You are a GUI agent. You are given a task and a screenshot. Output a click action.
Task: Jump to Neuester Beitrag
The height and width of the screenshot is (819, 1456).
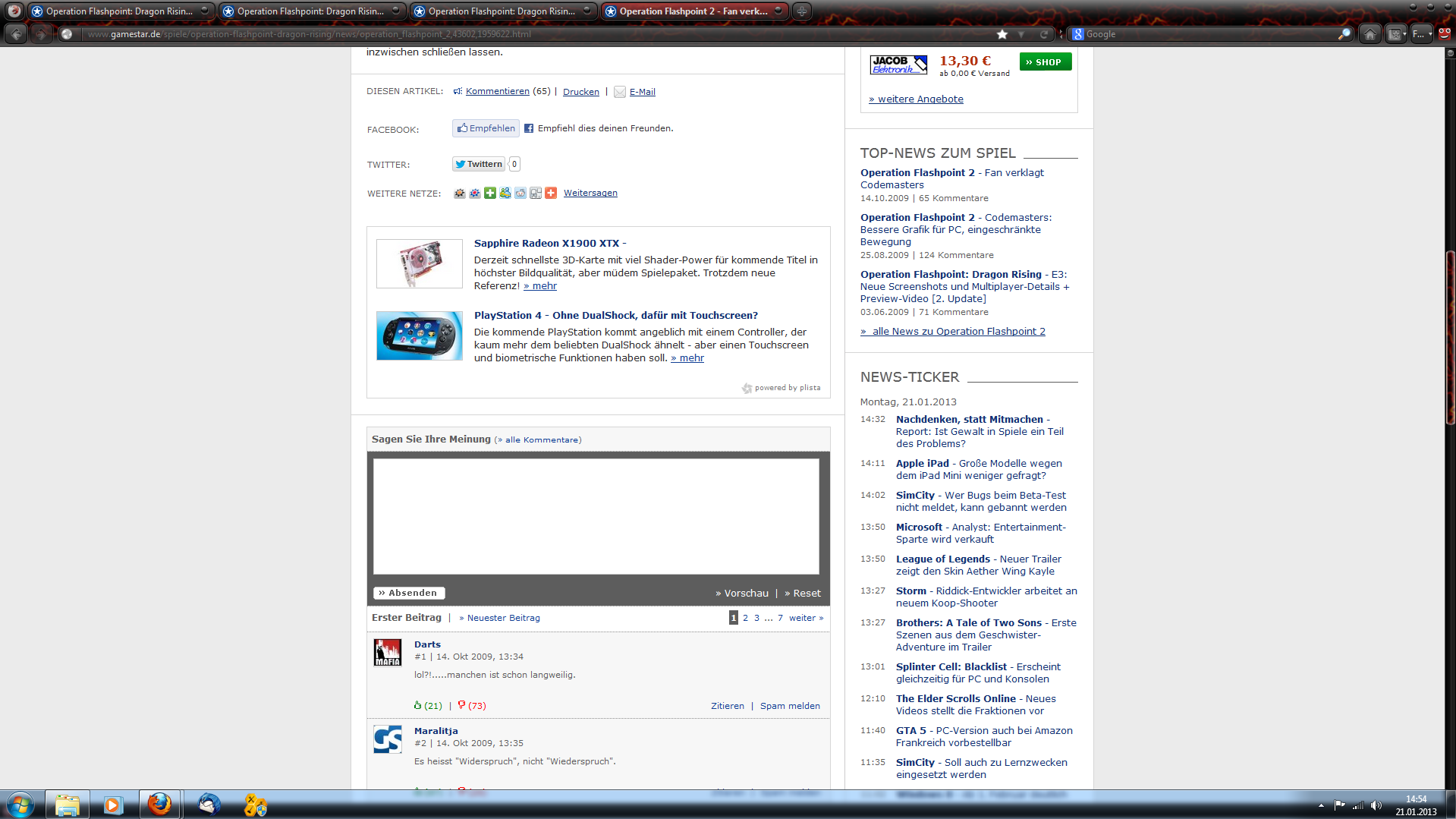[x=500, y=618]
